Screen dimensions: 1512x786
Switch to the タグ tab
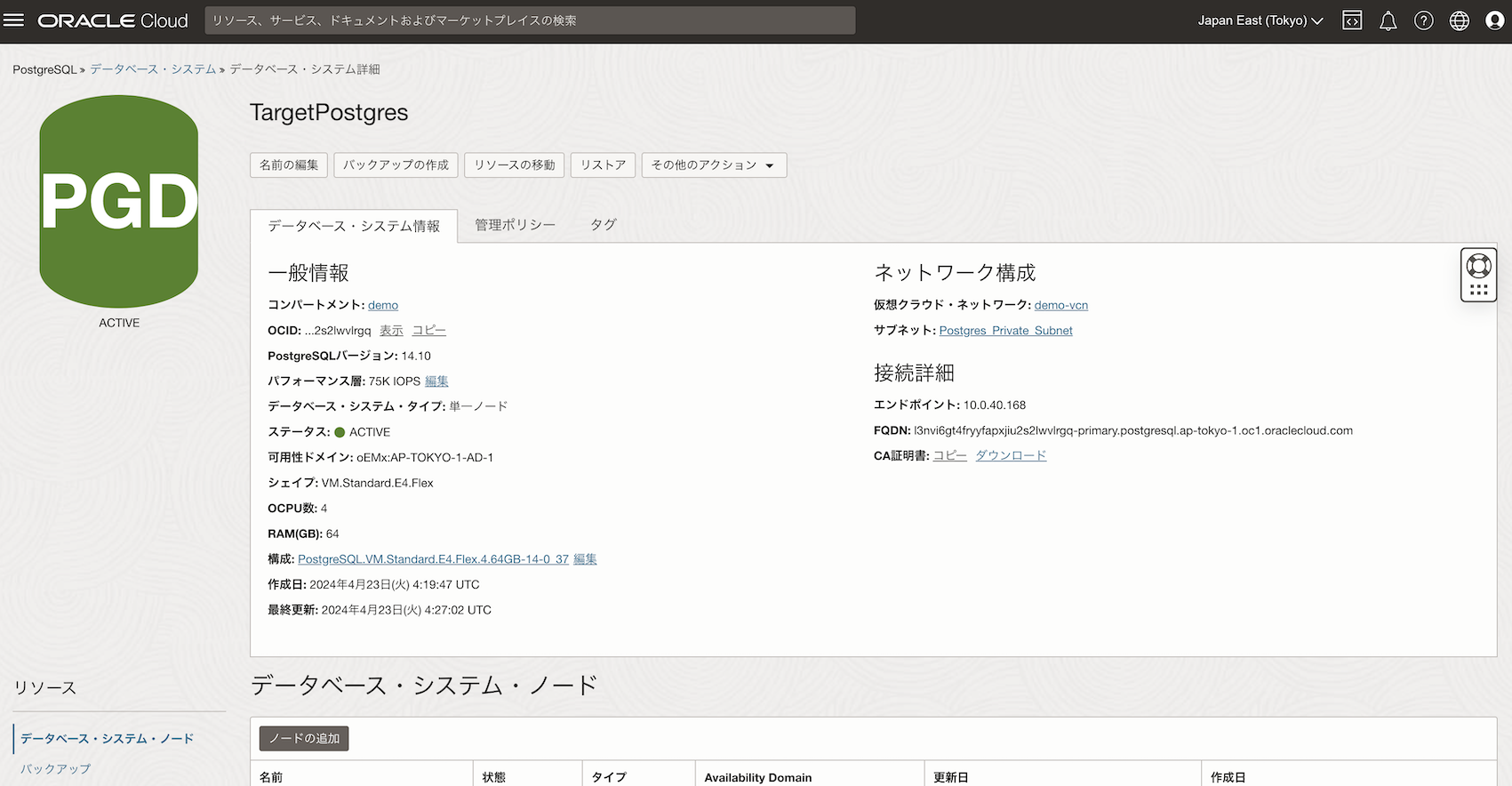[x=604, y=225]
